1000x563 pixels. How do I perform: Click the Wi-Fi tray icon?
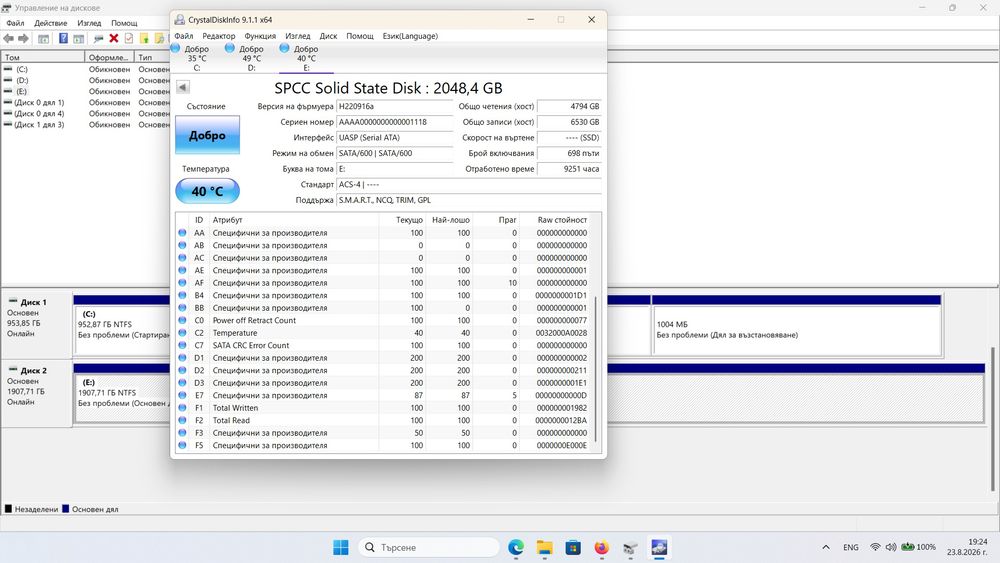pyautogui.click(x=876, y=547)
